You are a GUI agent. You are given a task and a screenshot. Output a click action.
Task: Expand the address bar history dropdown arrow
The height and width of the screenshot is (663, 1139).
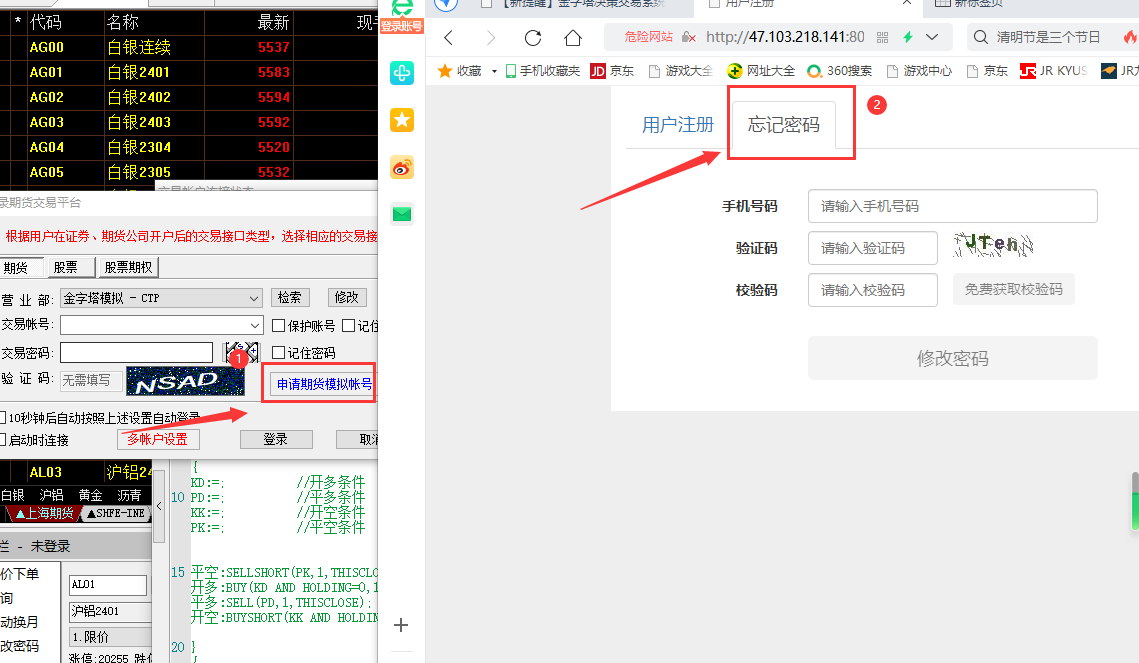932,37
